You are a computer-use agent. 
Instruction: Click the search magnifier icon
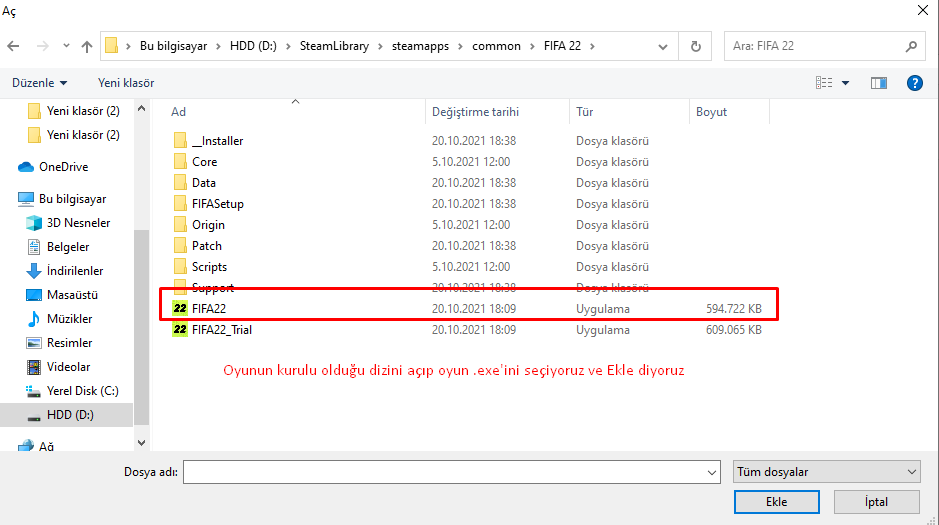click(911, 46)
